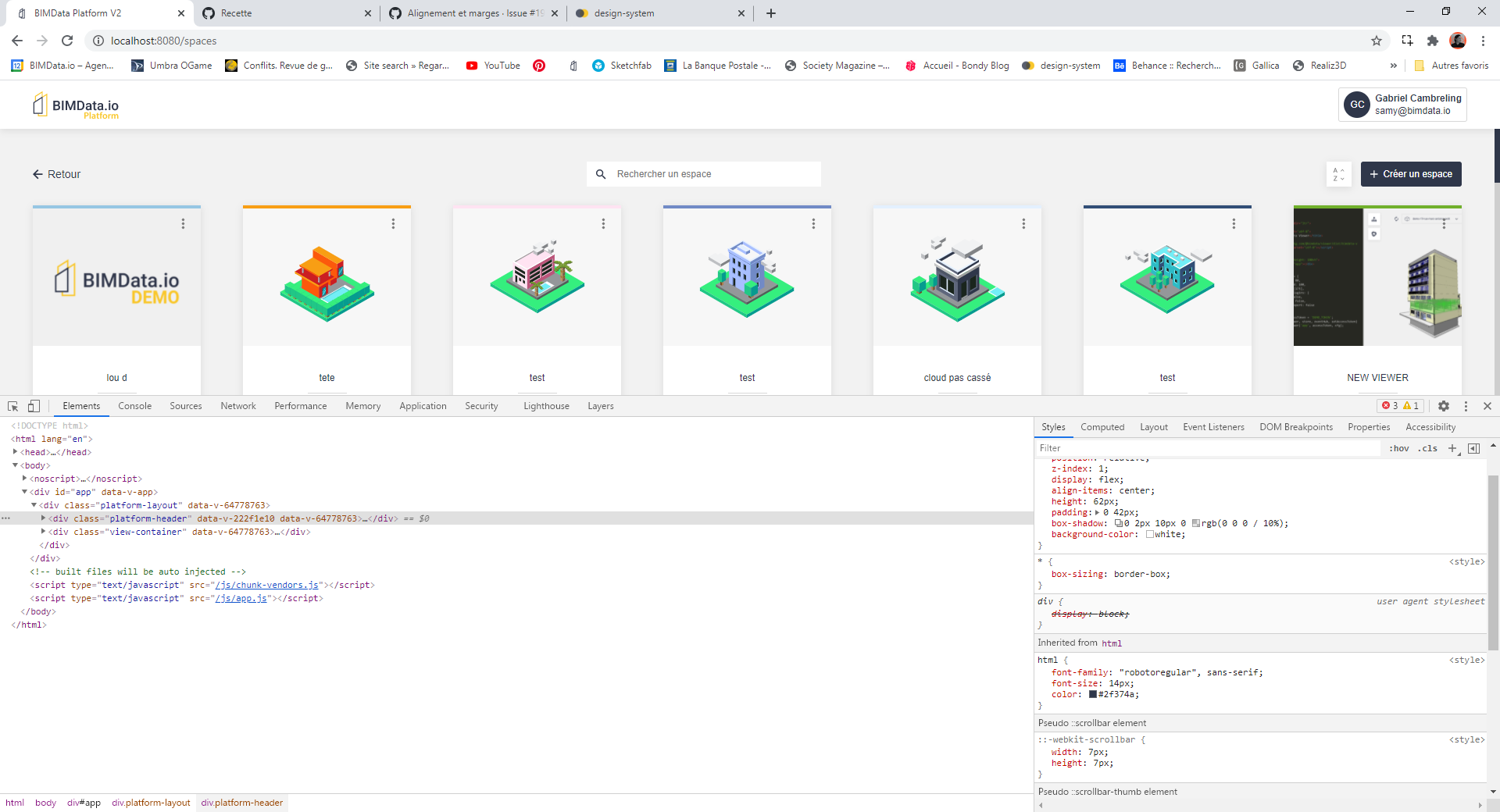Click the BIMData.io Platform logo
This screenshot has height=812, width=1500.
[x=75, y=105]
